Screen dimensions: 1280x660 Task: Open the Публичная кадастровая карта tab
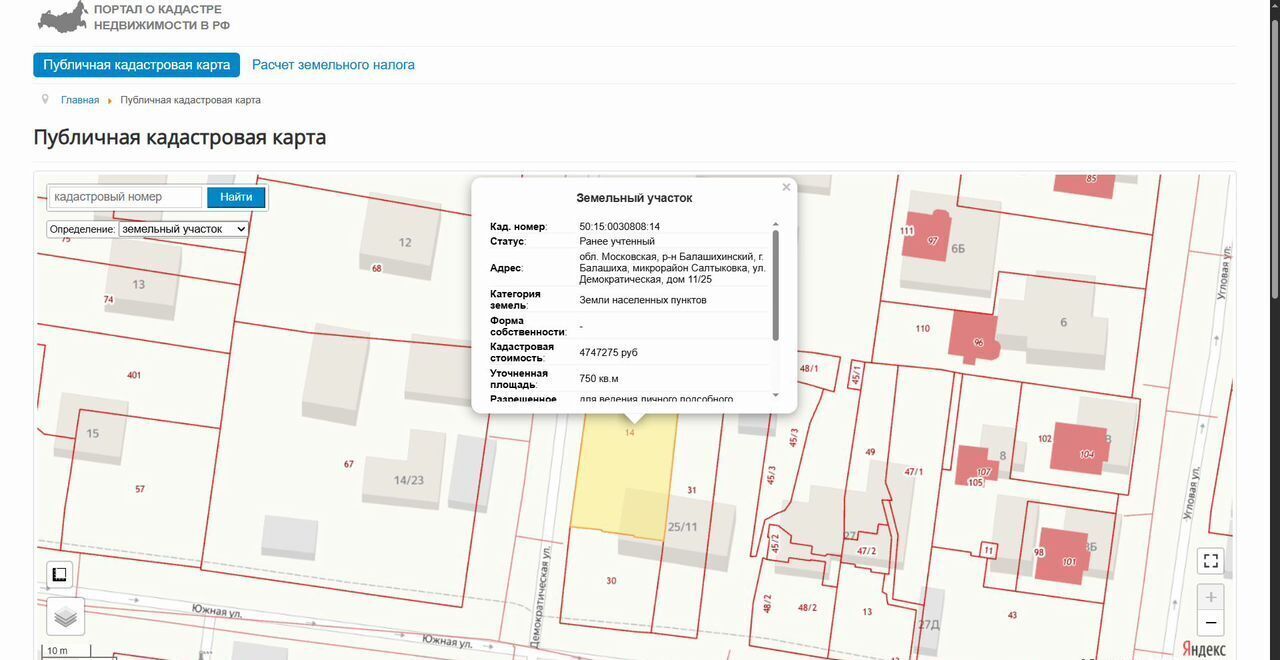136,65
